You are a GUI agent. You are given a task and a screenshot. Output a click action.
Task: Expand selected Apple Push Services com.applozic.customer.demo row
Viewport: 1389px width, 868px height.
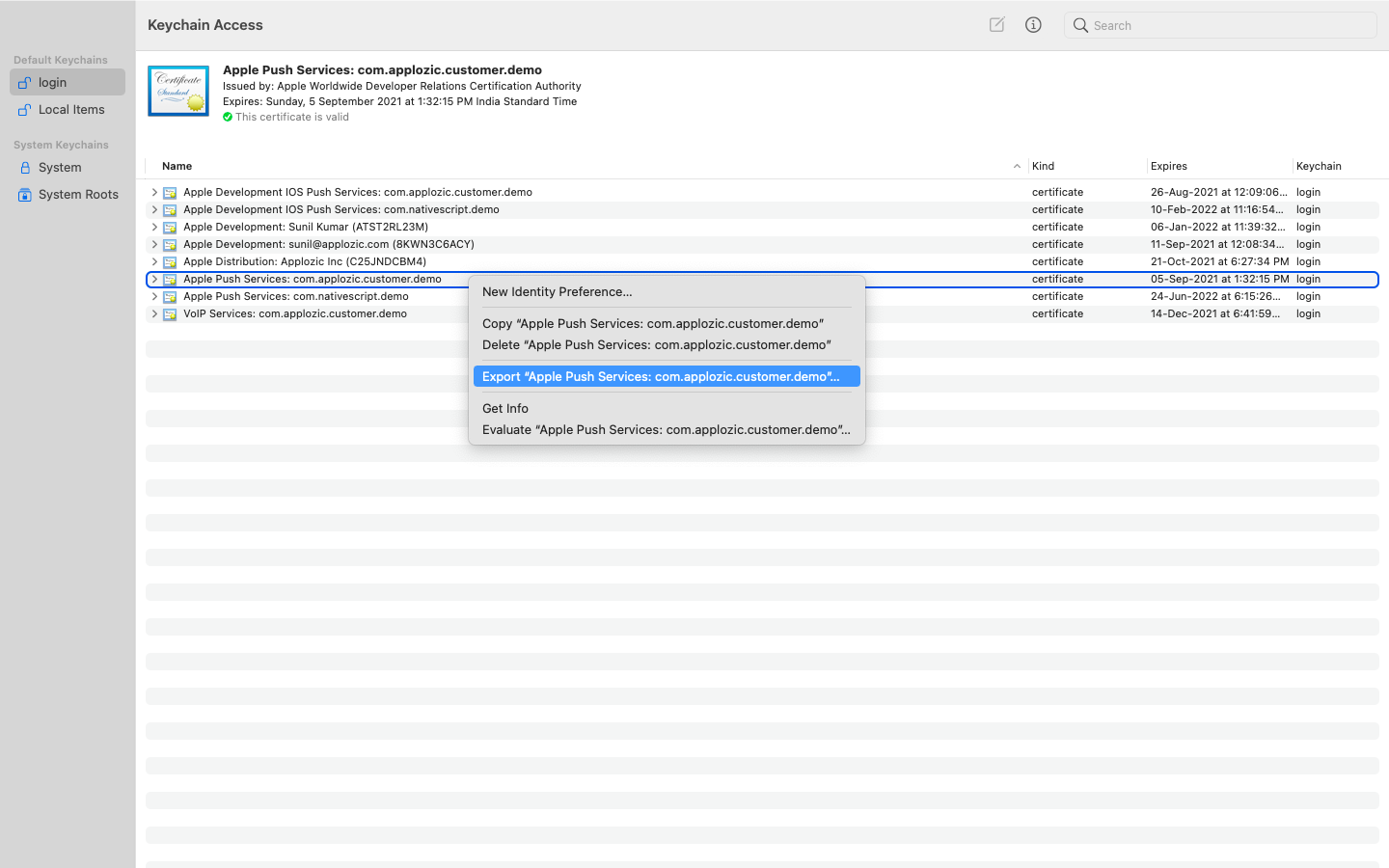[154, 279]
